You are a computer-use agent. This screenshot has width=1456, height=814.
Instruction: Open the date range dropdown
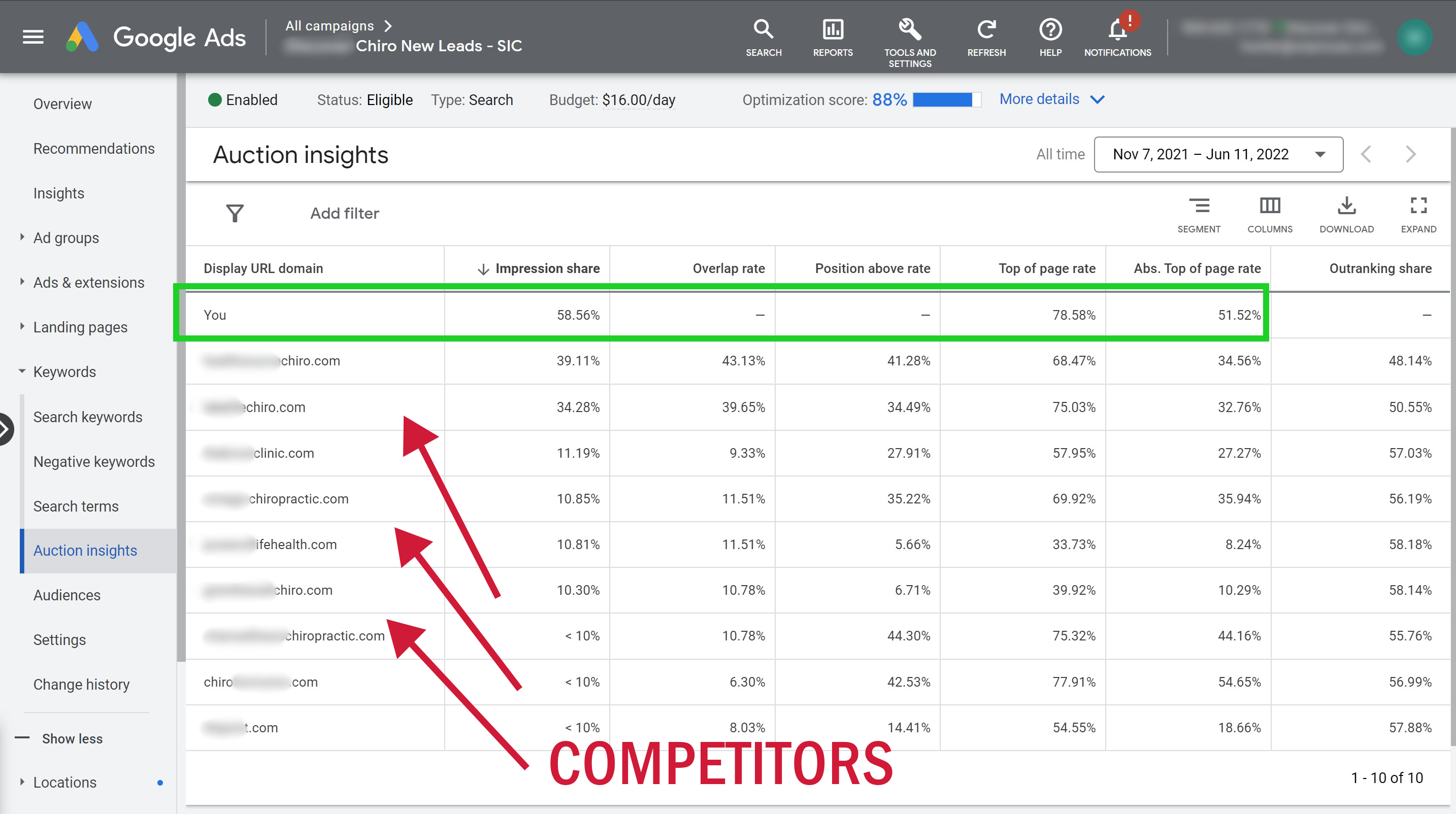(1218, 154)
